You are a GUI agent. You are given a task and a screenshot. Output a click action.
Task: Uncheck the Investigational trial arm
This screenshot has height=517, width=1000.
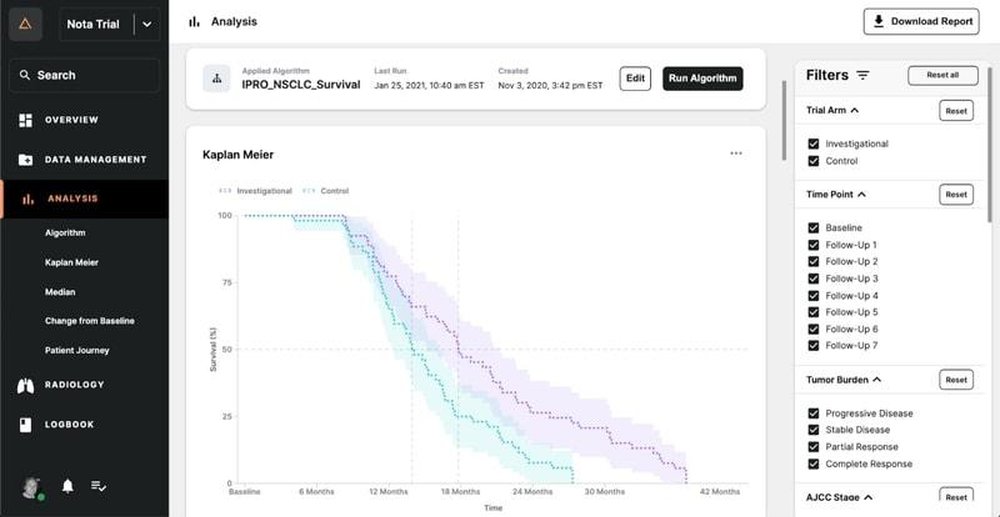point(813,144)
